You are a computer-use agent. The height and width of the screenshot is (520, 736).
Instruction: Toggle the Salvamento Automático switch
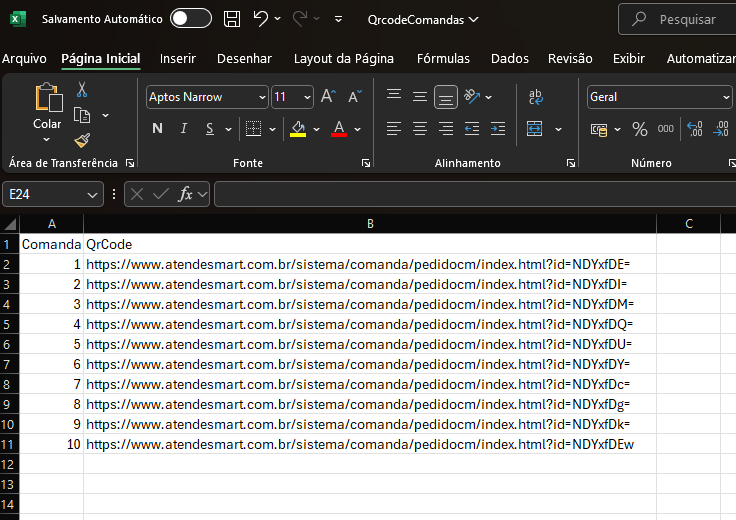point(191,19)
